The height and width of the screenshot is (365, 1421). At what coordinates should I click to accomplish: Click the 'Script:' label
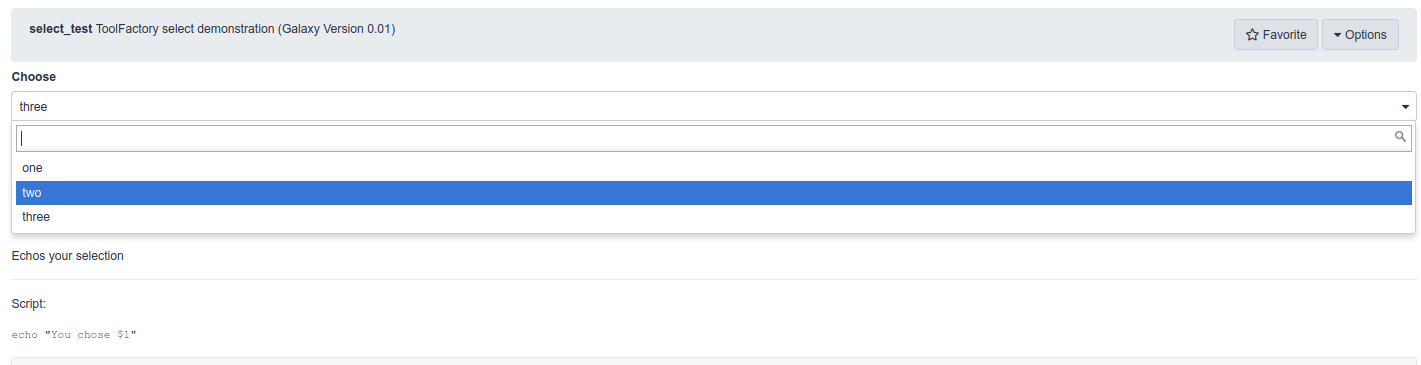coord(29,303)
